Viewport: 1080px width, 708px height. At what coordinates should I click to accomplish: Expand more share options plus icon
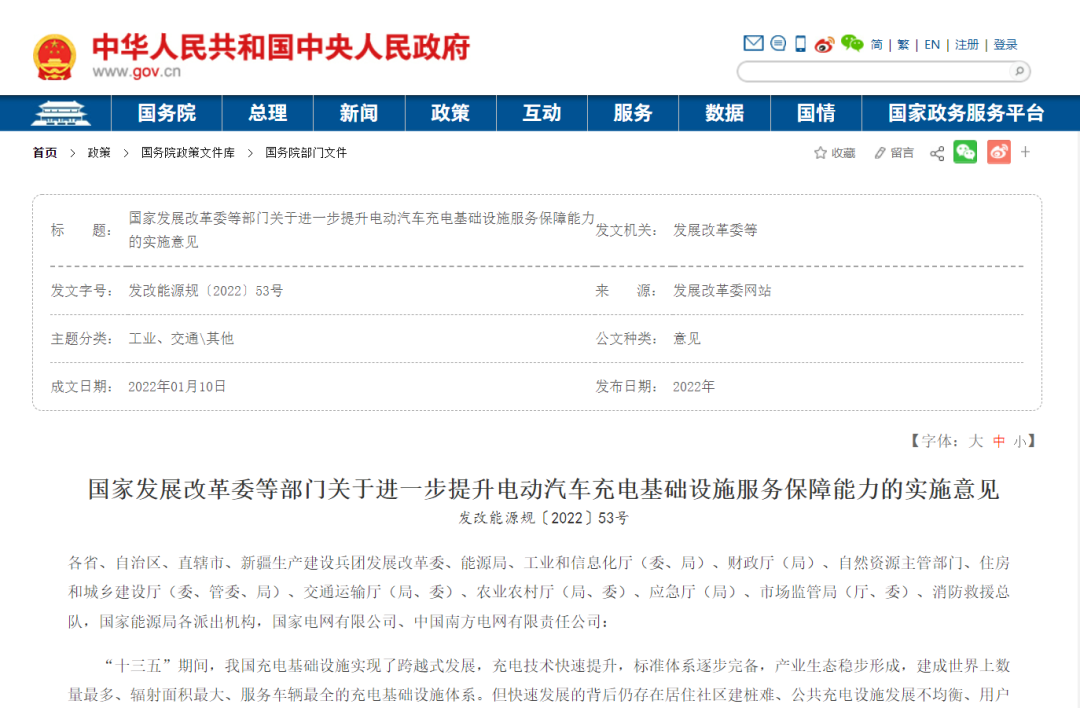[x=1025, y=152]
